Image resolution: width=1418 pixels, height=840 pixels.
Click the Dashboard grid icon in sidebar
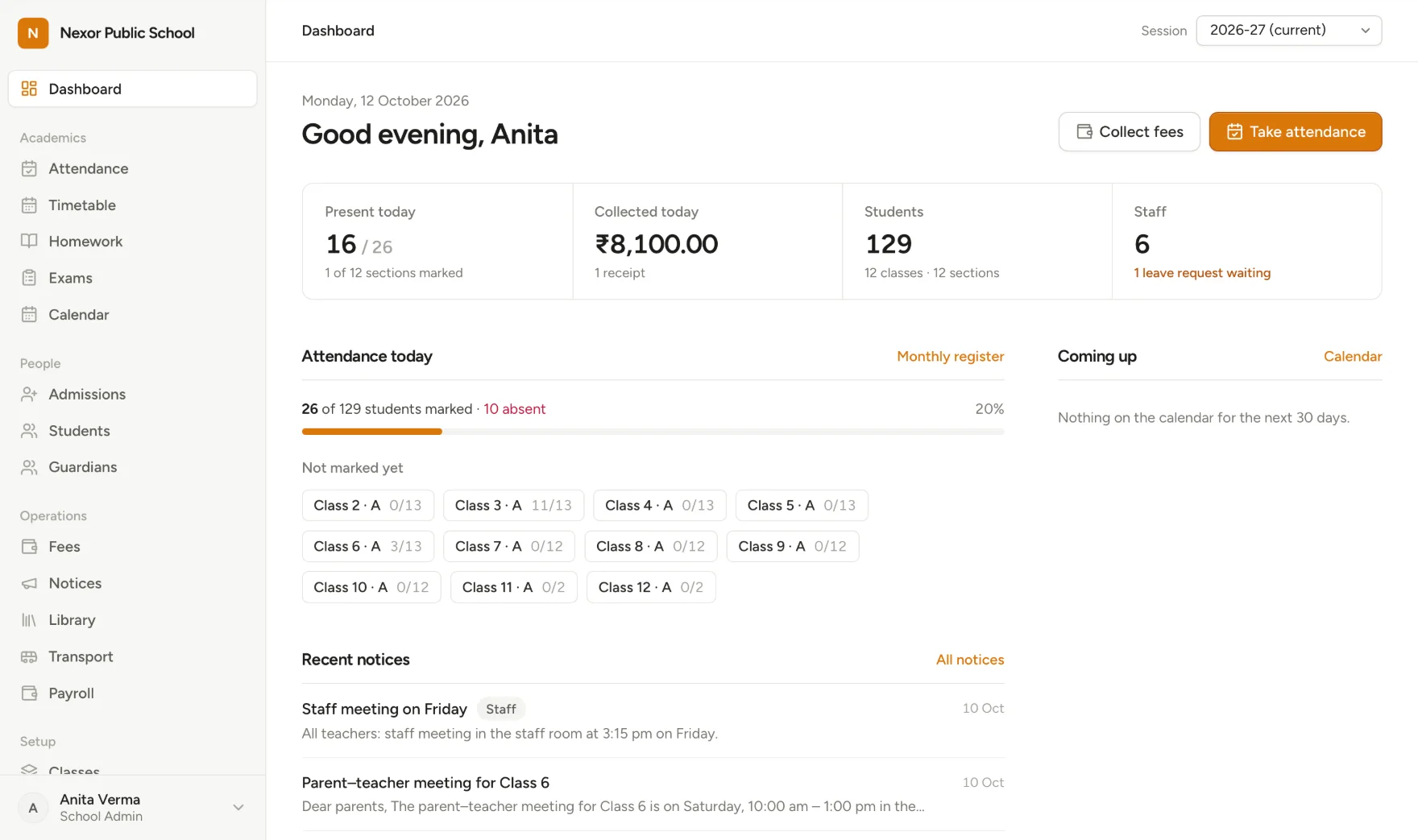[29, 89]
